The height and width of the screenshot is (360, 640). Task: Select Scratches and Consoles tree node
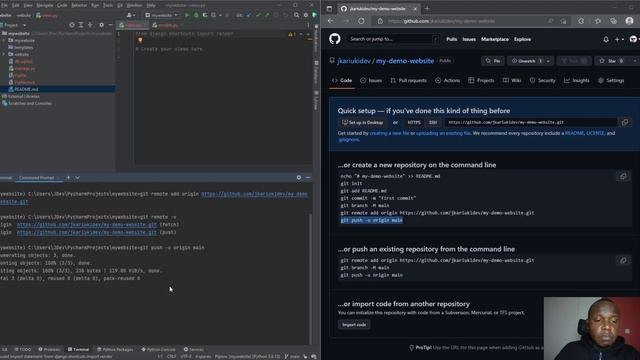pos(30,103)
